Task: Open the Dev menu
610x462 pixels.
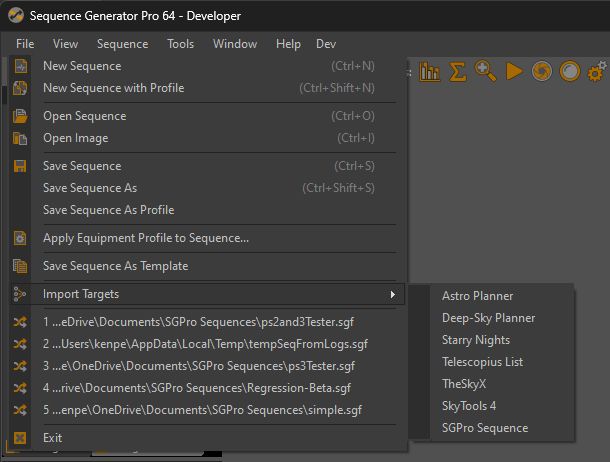Action: (x=326, y=44)
